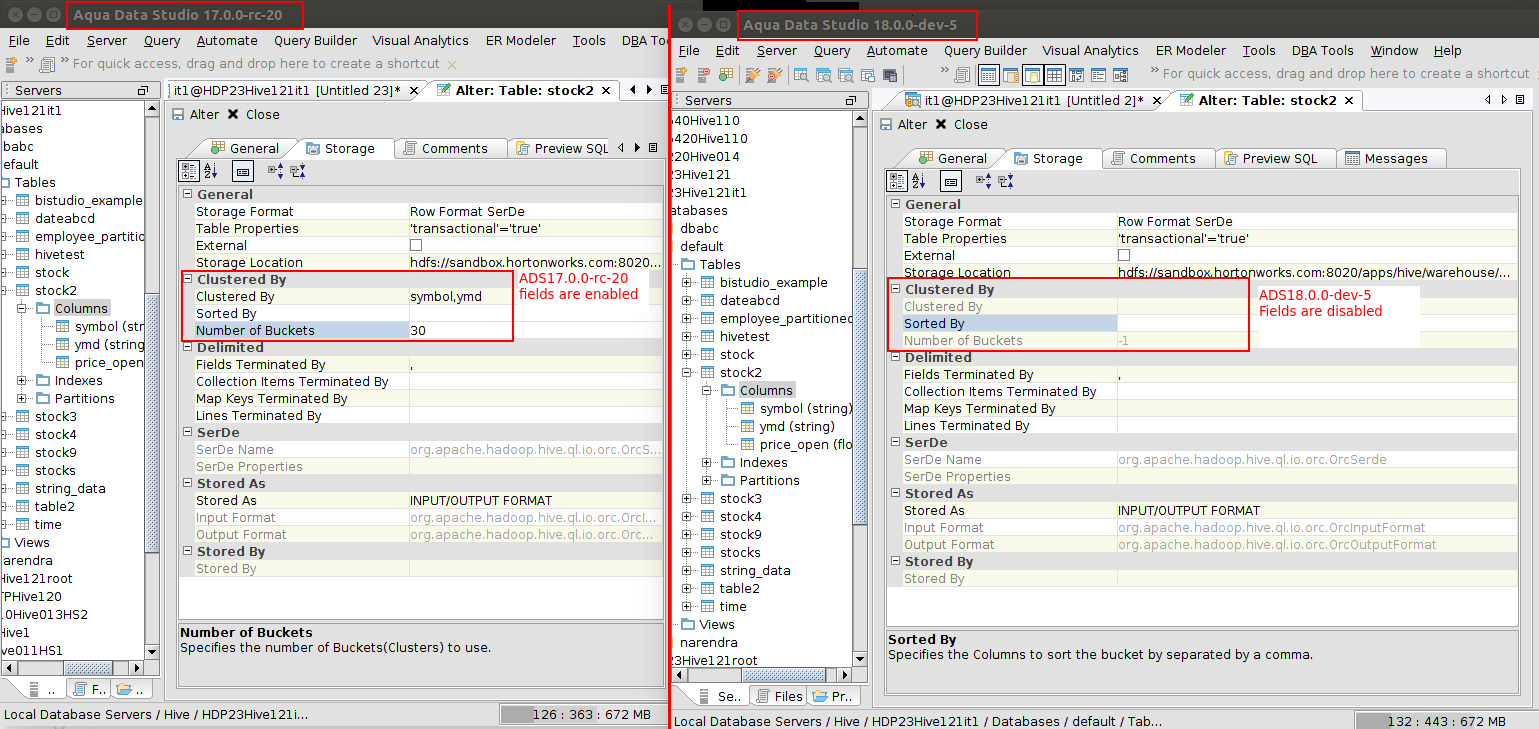Expand all categories icon in ADS 18 Storage tab
The height and width of the screenshot is (729, 1539).
click(x=984, y=181)
